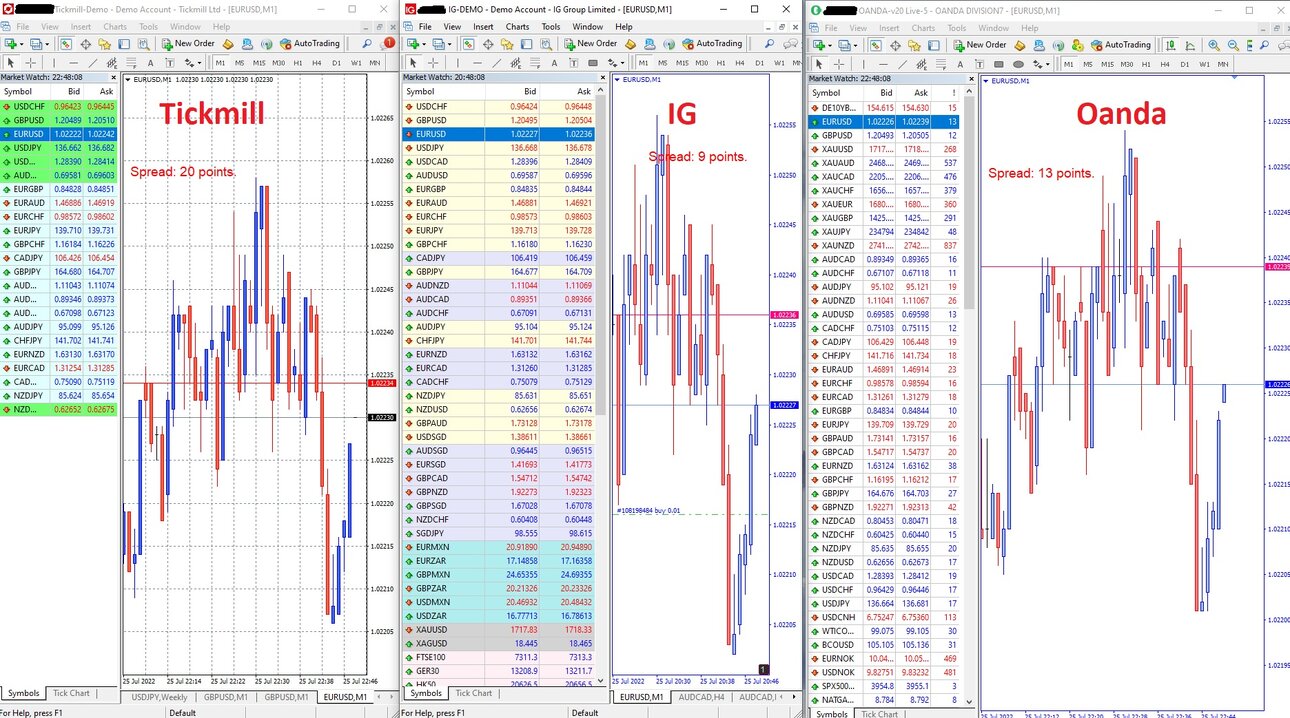Toggle AutoTrading in Tickmill window
Screen dimensions: 1290x718
point(310,43)
